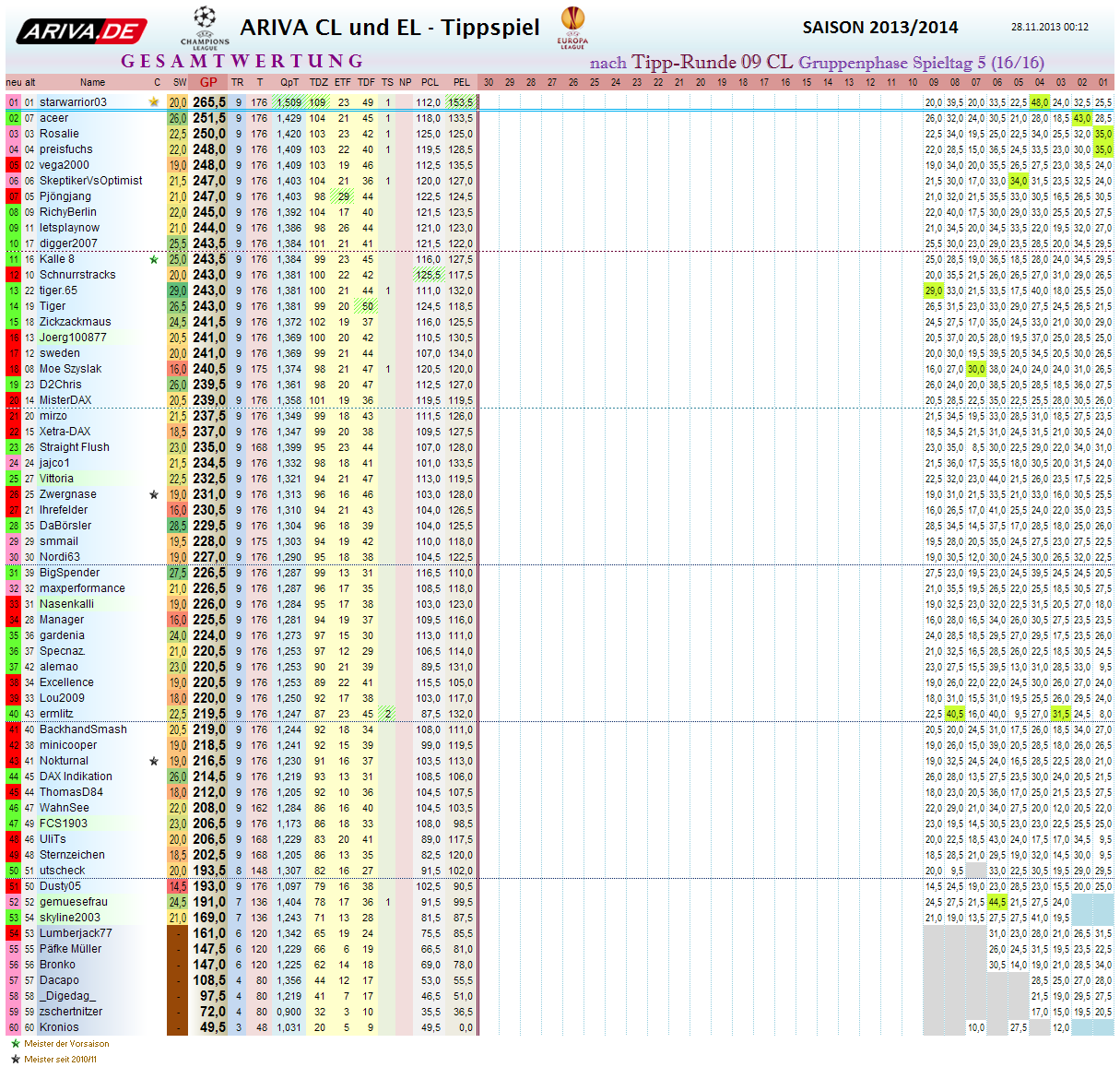Click the player name Lumberjack77
The image size is (1120, 1067).
(x=76, y=933)
